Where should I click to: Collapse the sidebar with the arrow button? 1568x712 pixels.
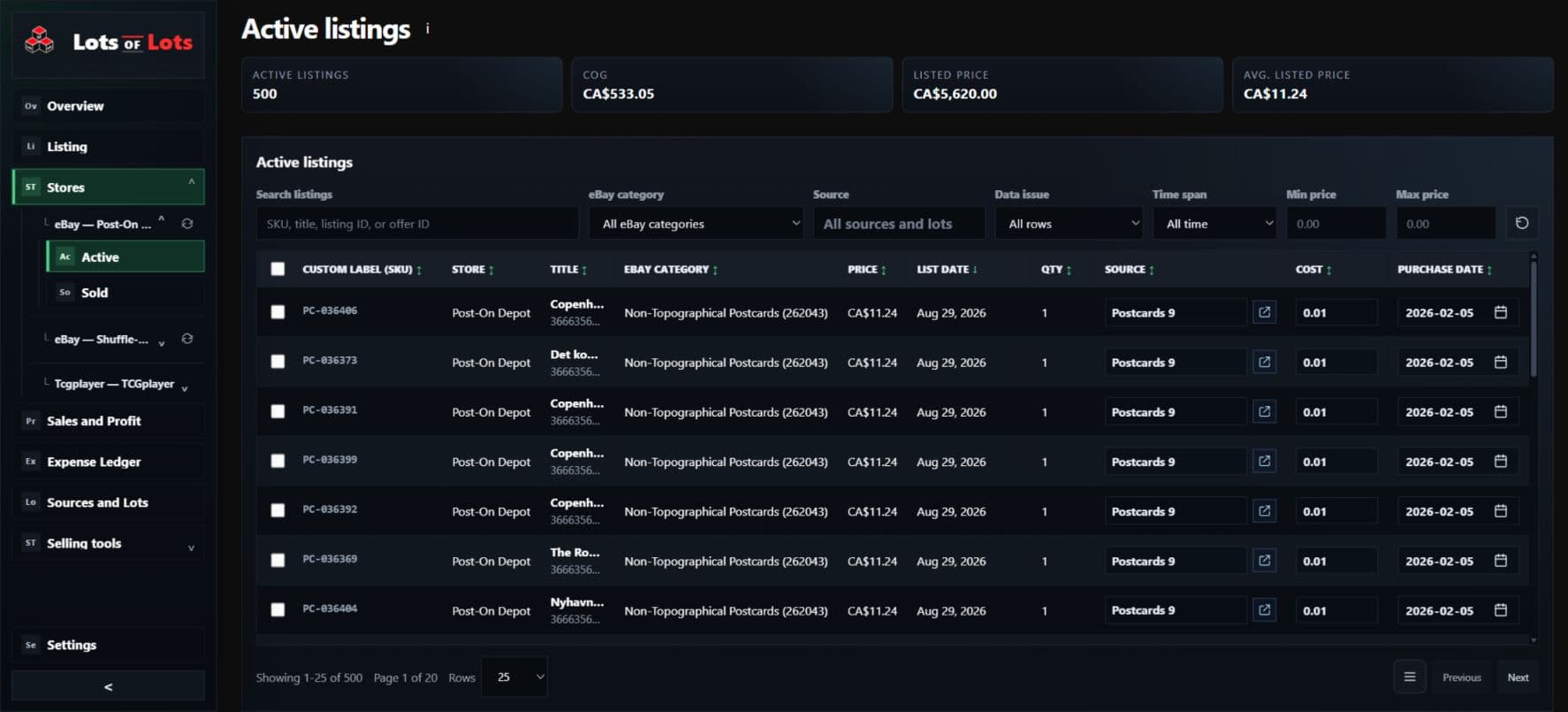click(x=108, y=686)
